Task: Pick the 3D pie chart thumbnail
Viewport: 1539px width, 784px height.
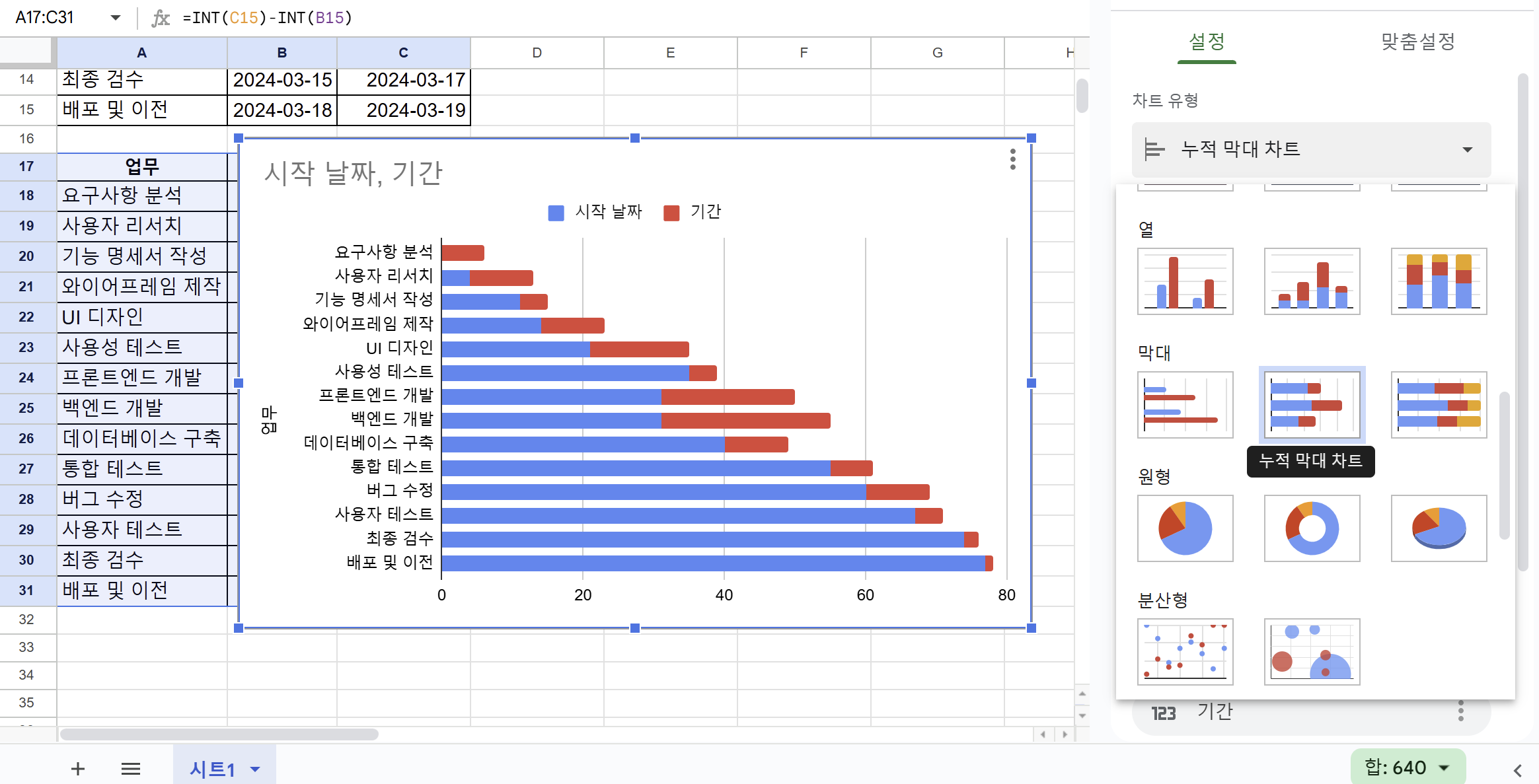Action: click(x=1439, y=528)
